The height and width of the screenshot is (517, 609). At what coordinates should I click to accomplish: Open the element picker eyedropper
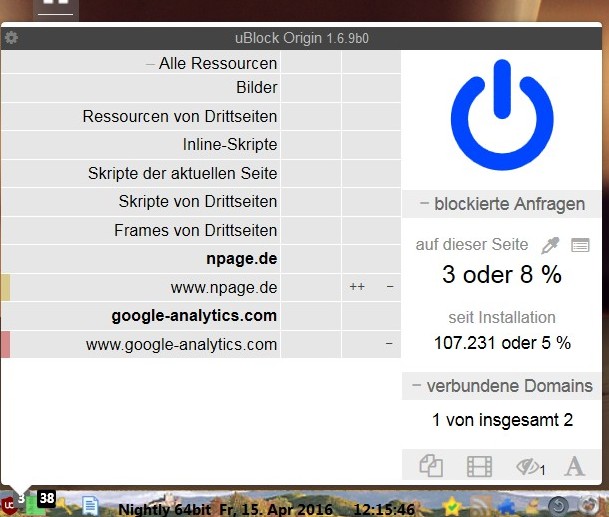[550, 245]
